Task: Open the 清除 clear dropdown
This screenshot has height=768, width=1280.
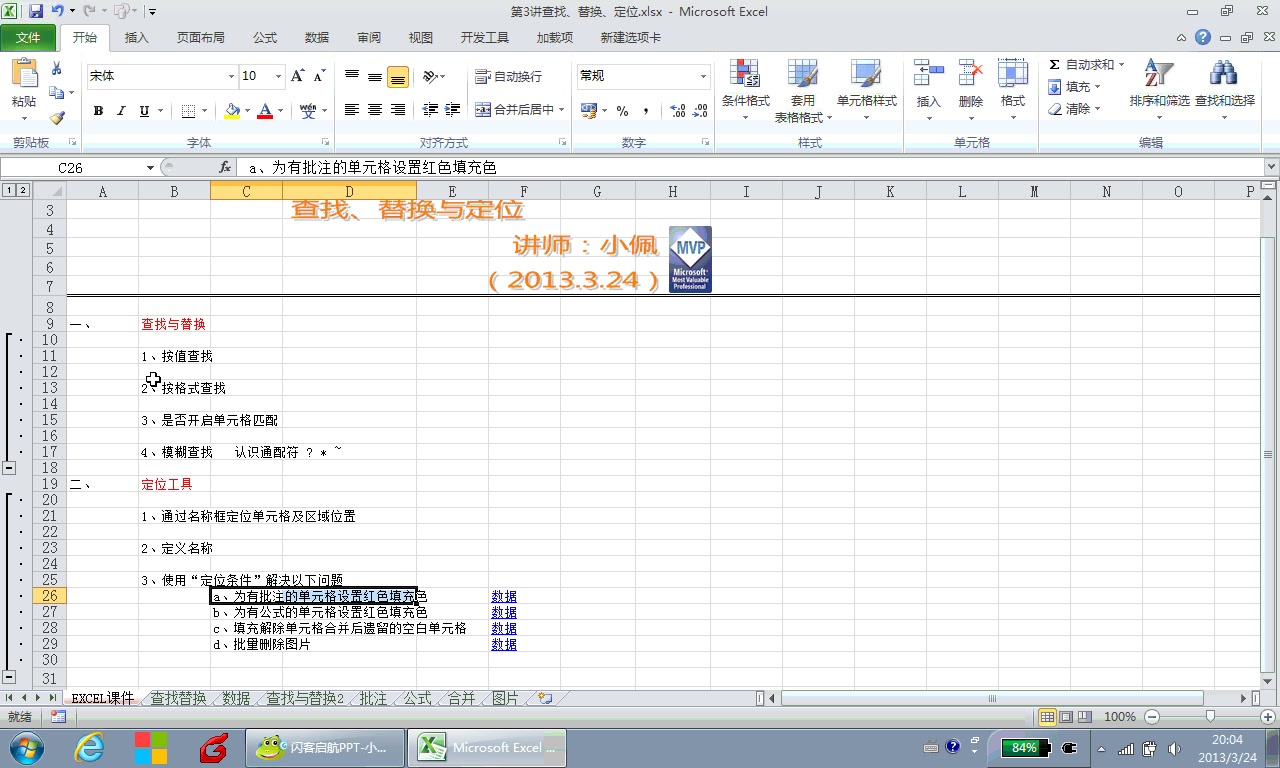Action: [1076, 109]
